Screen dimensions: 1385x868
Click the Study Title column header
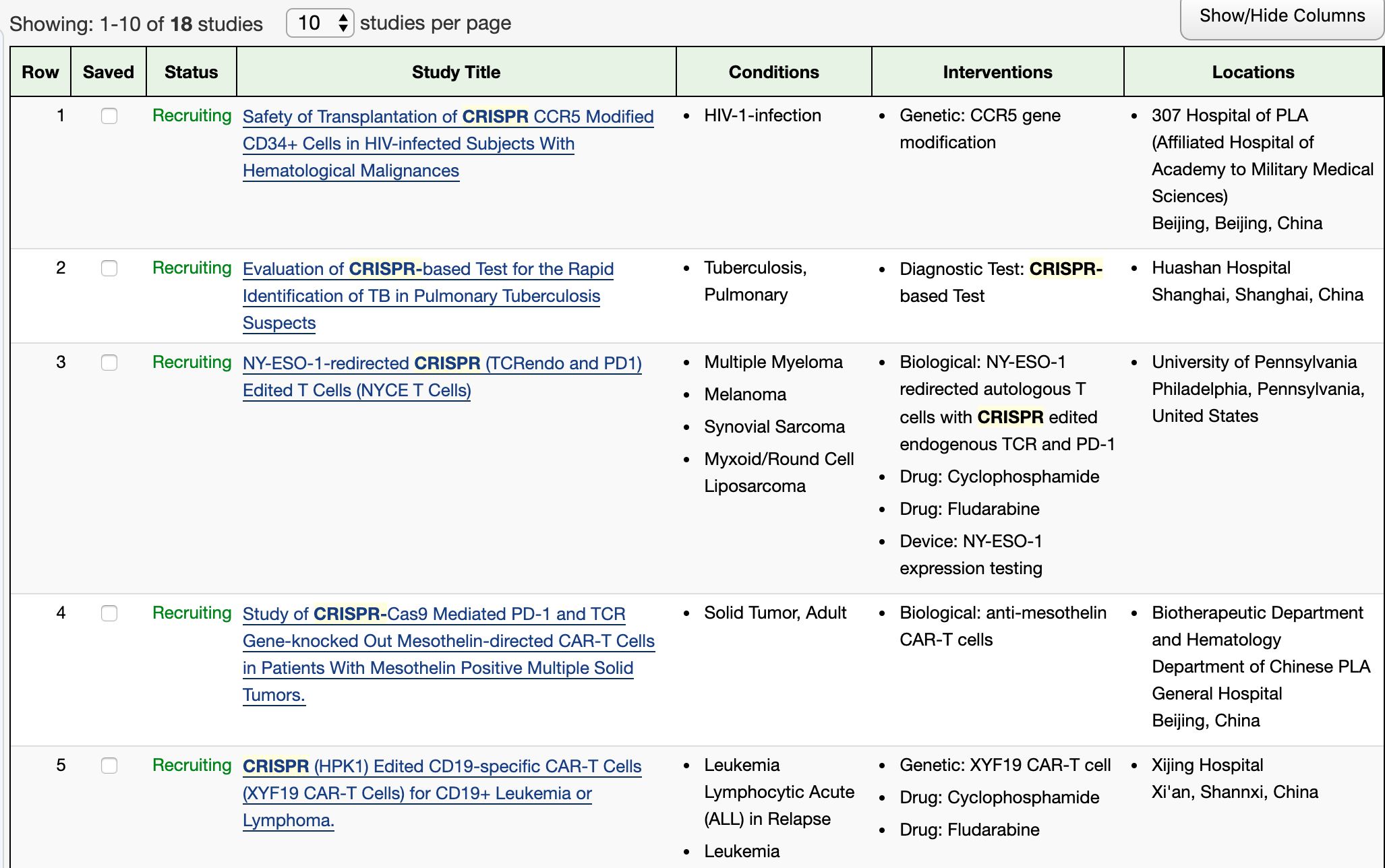[x=456, y=72]
